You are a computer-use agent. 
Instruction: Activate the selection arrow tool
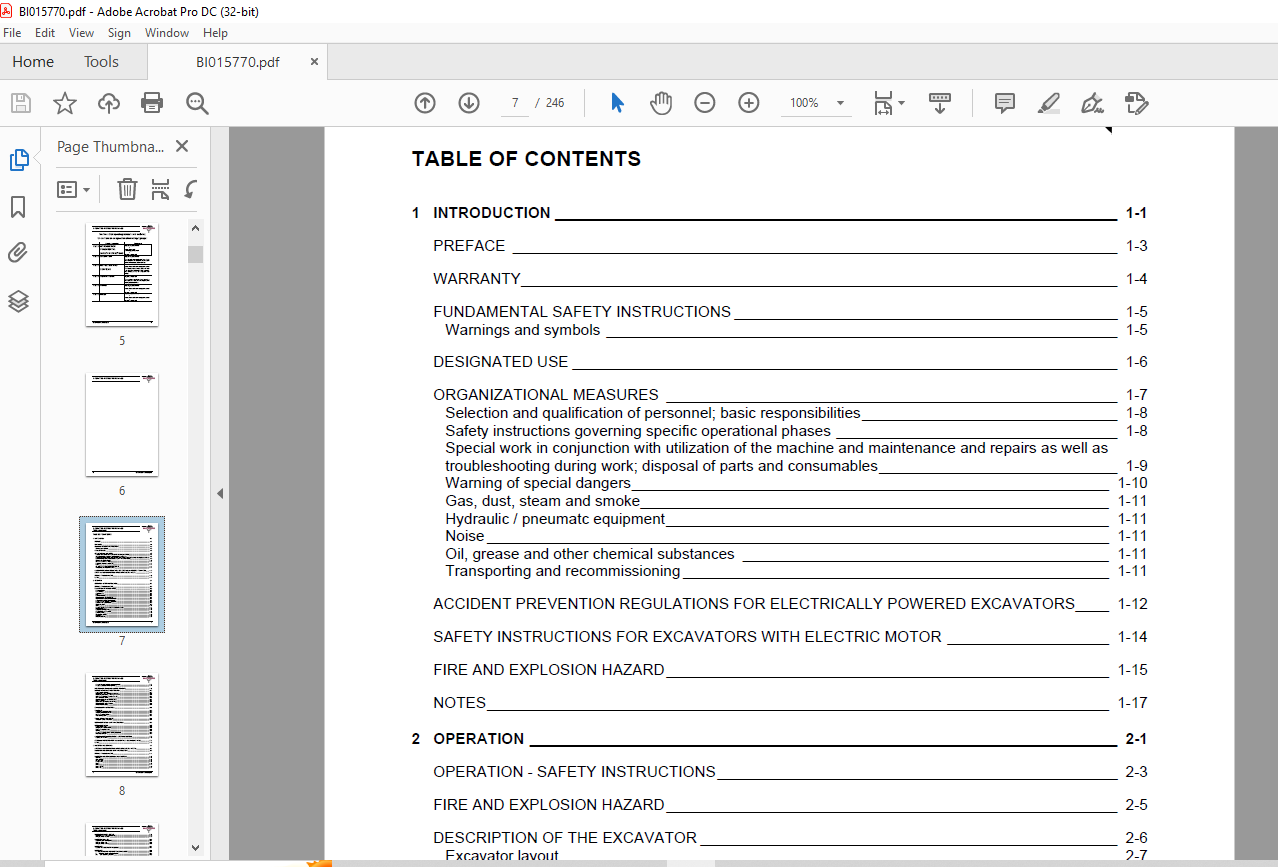coord(617,103)
